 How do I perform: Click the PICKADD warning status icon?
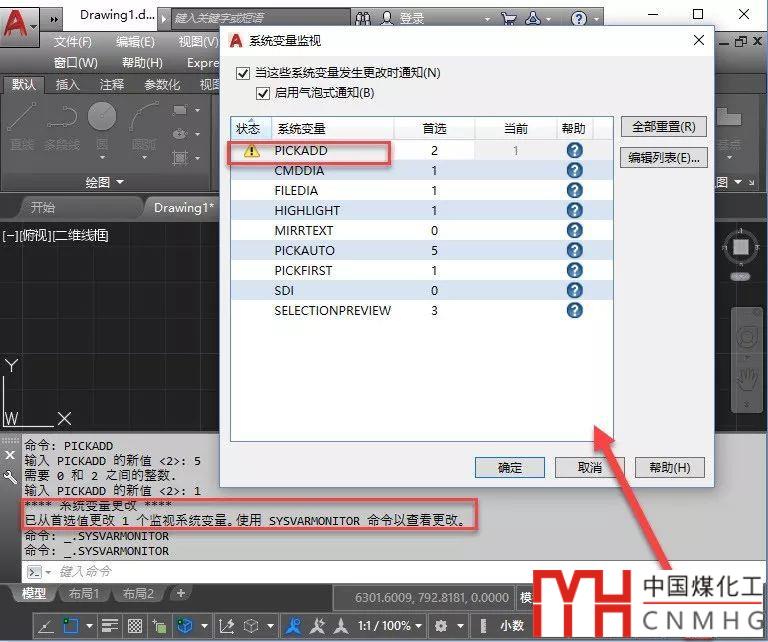pyautogui.click(x=250, y=151)
